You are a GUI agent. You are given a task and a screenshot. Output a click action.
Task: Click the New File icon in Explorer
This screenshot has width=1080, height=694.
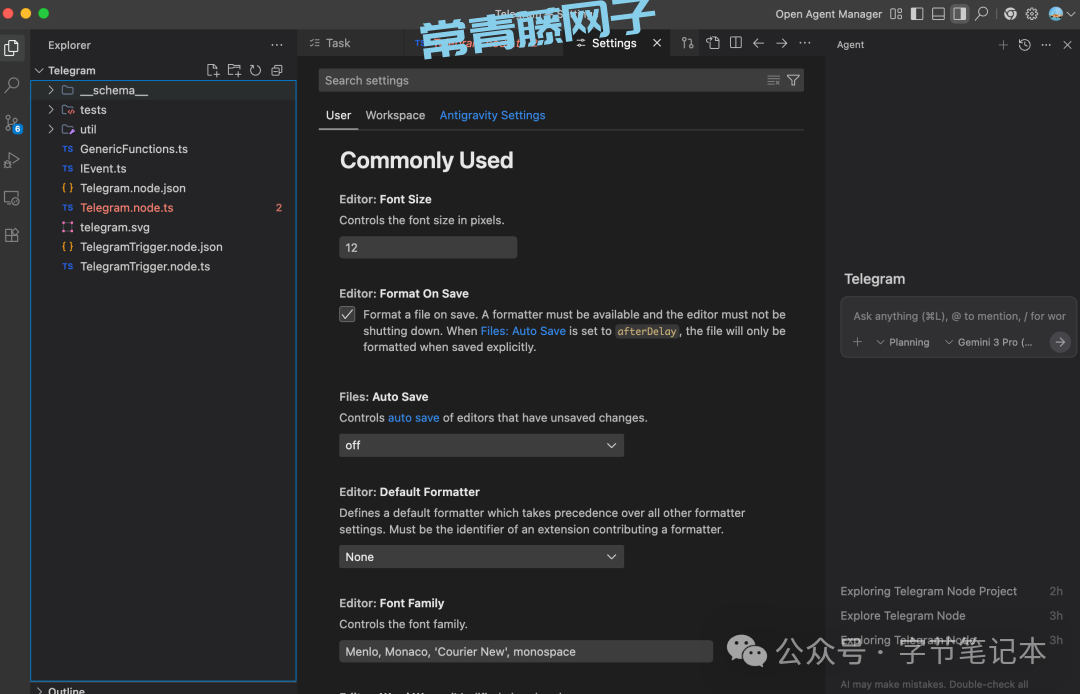point(213,70)
